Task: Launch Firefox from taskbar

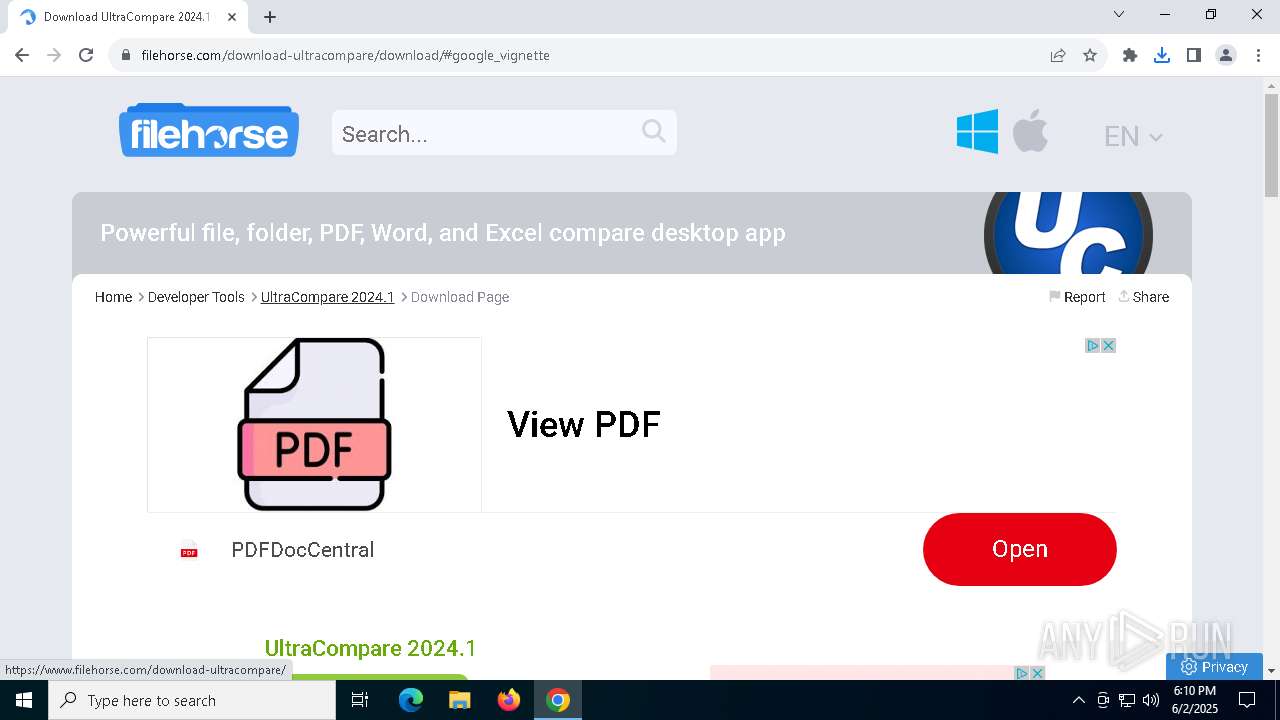Action: (x=509, y=700)
